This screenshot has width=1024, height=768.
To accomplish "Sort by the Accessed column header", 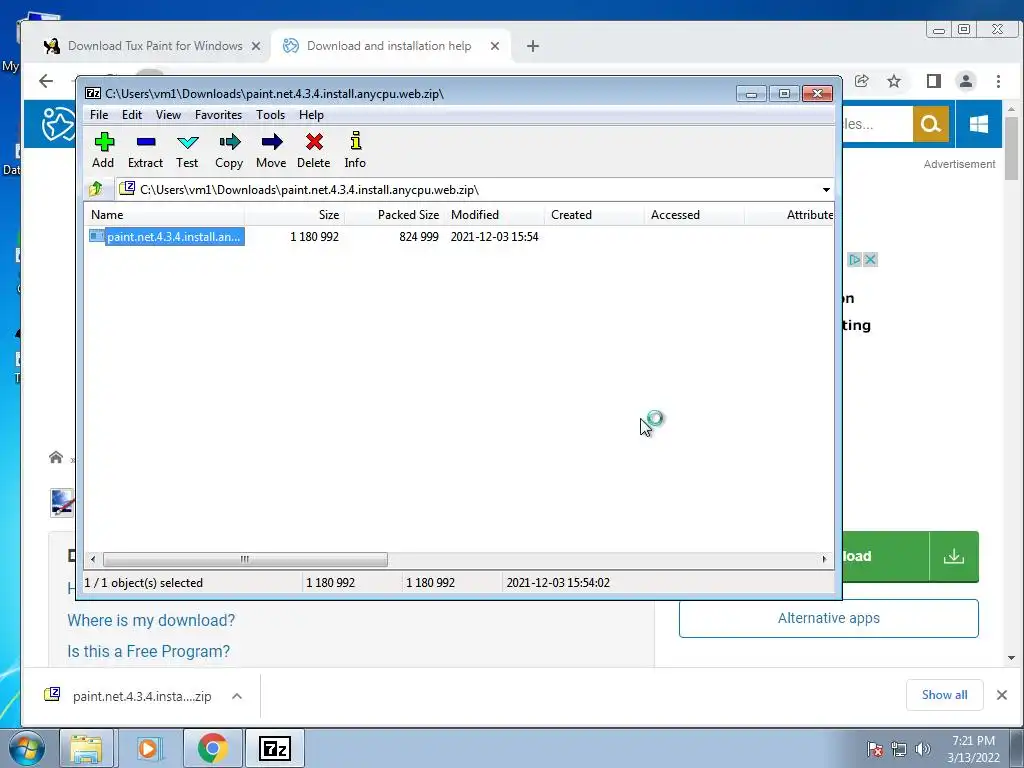I will pos(694,215).
